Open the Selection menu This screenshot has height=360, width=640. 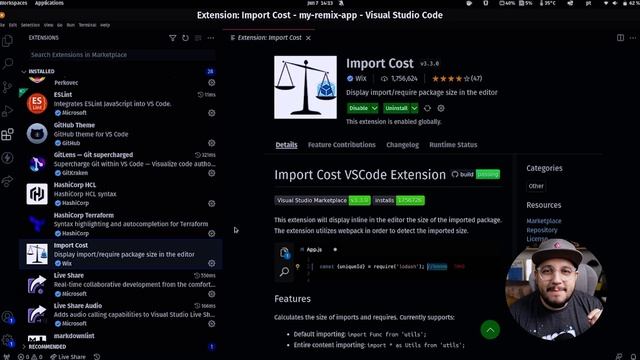[30, 25]
